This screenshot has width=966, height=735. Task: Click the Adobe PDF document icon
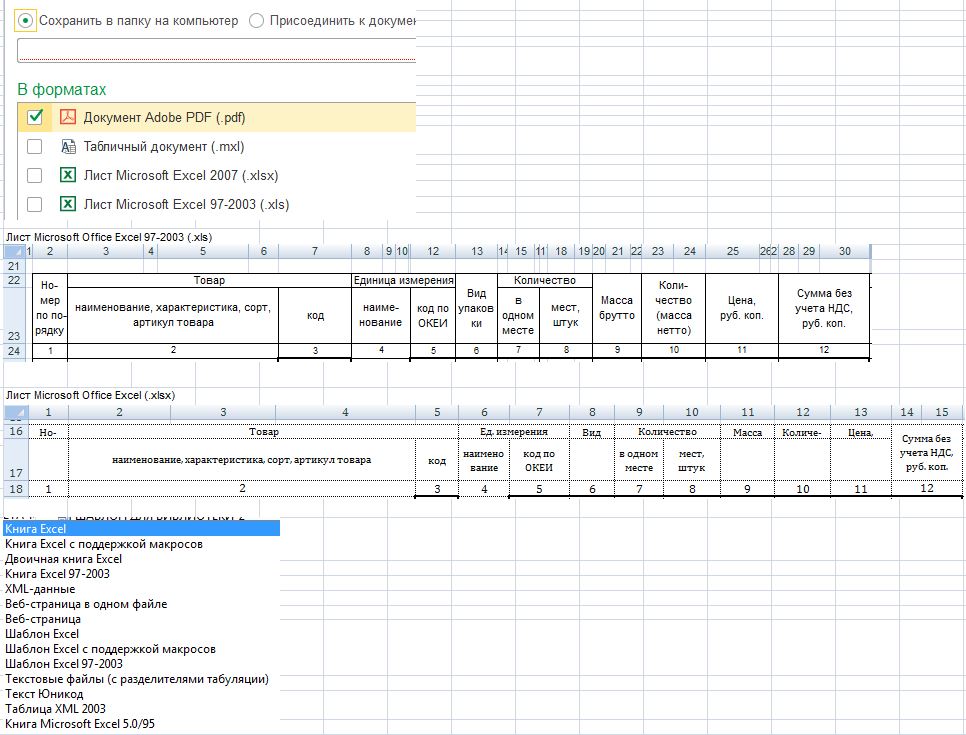(68, 117)
